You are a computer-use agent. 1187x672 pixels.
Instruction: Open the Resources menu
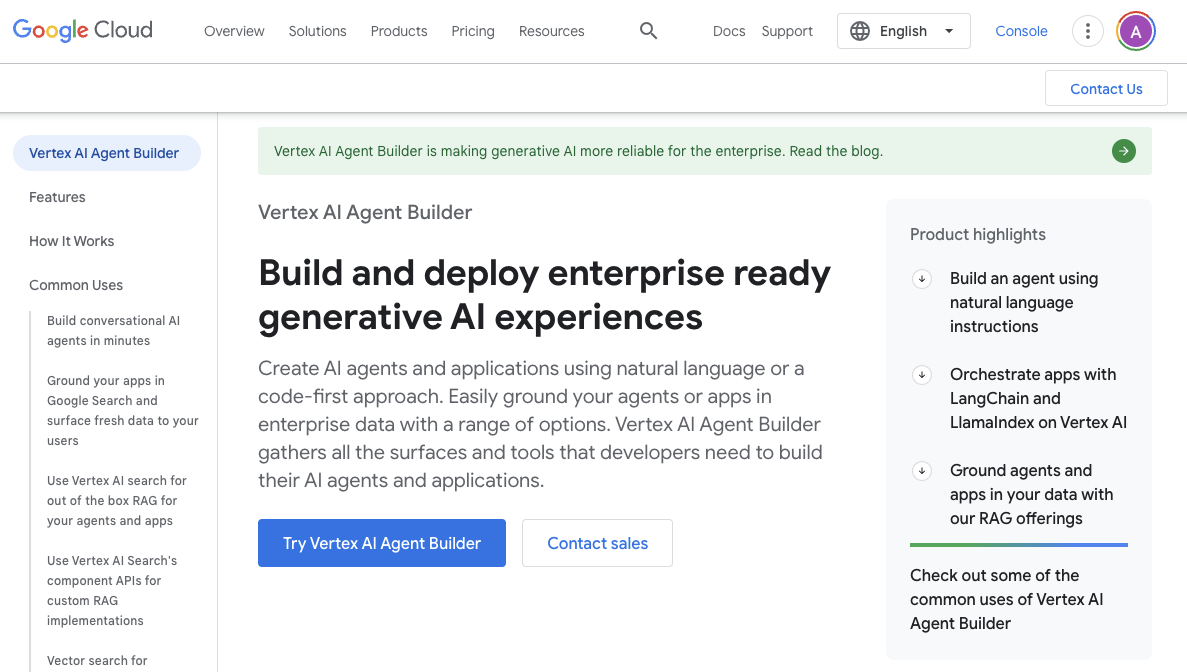[x=551, y=31]
